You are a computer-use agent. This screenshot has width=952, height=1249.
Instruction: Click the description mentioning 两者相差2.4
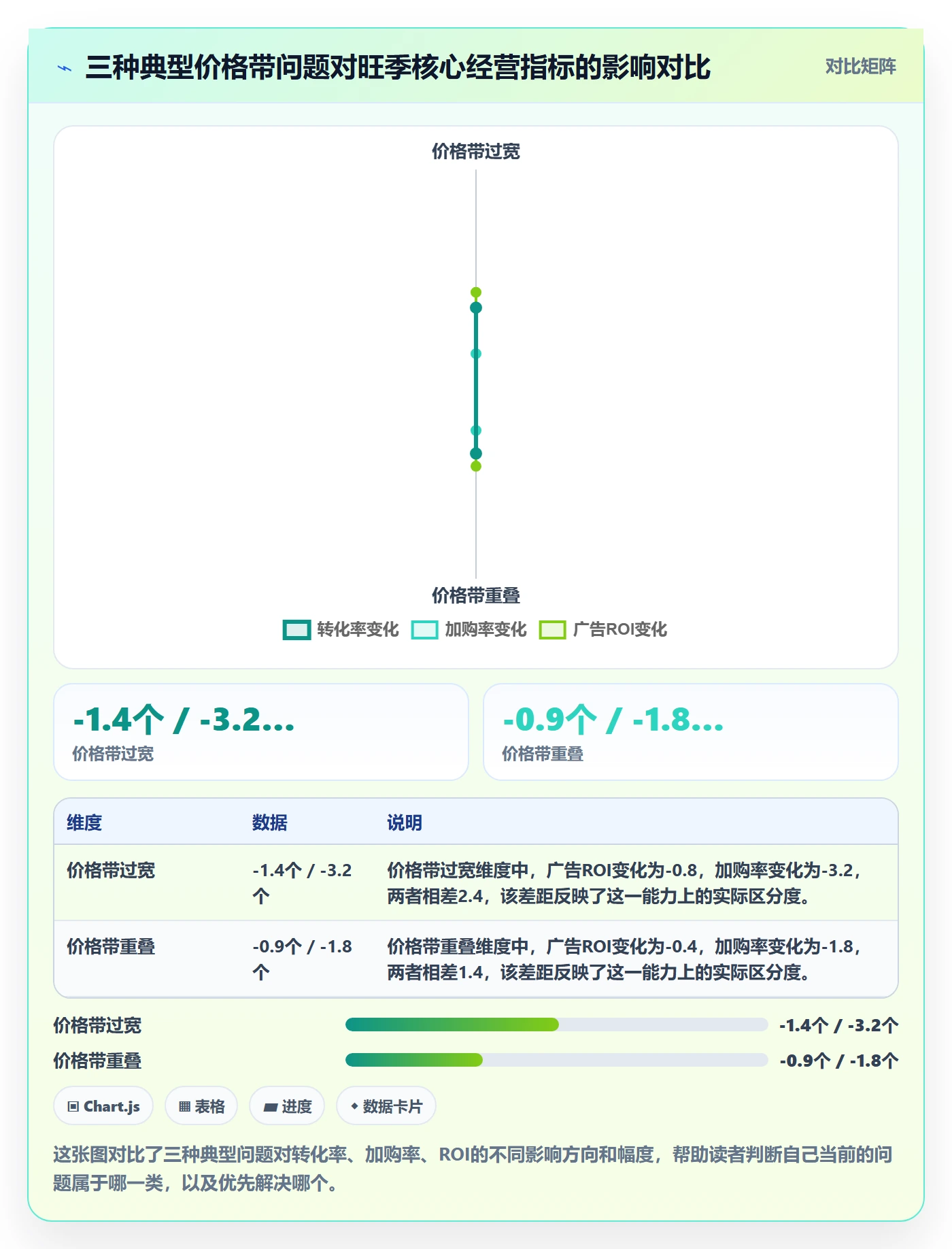[x=626, y=883]
